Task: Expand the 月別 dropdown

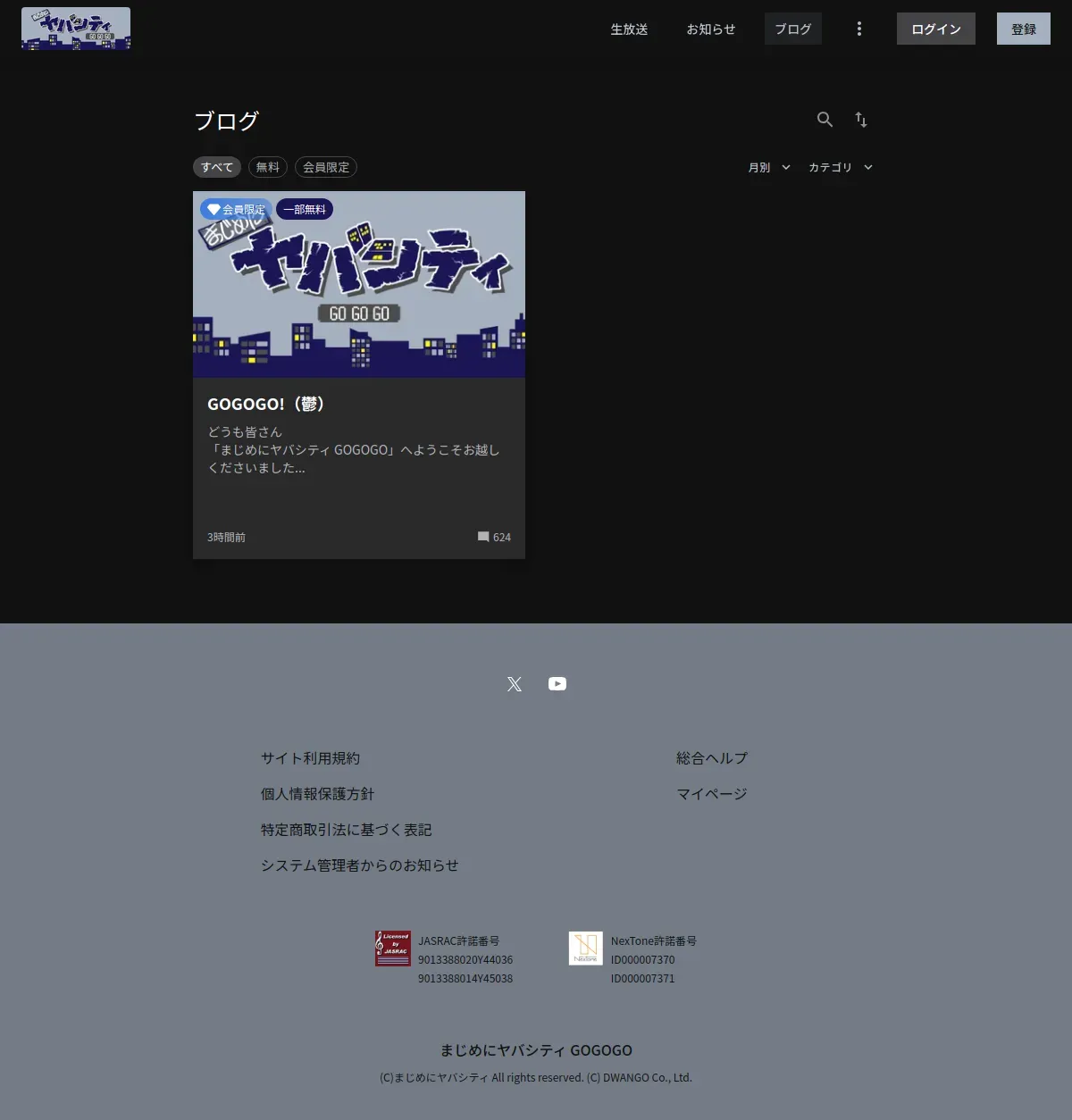Action: coord(769,167)
